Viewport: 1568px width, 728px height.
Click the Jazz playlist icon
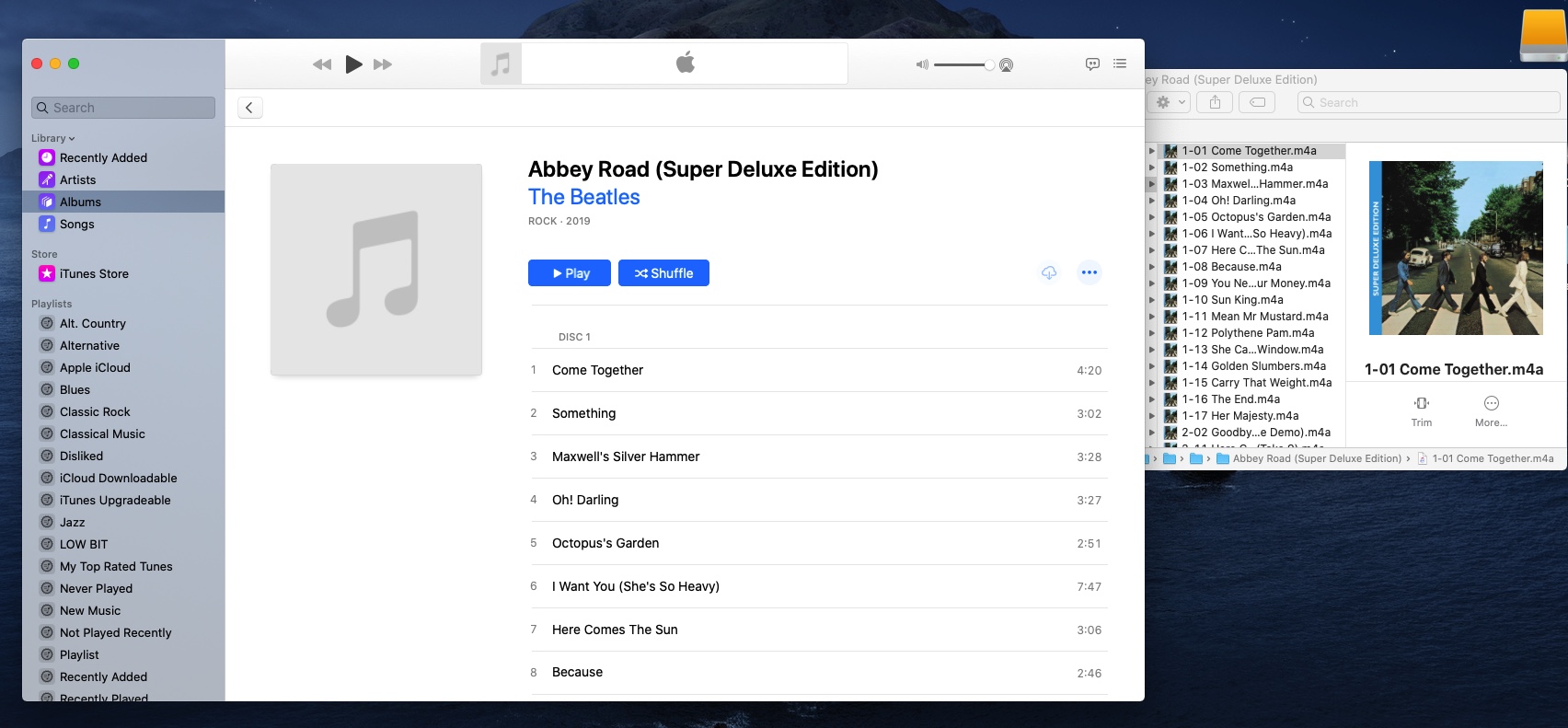point(47,522)
